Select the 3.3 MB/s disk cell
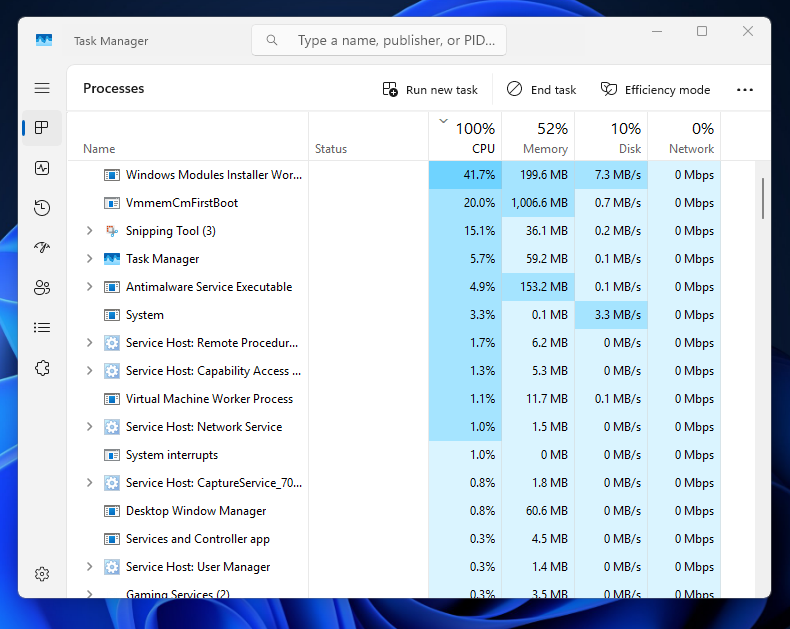 coord(611,315)
